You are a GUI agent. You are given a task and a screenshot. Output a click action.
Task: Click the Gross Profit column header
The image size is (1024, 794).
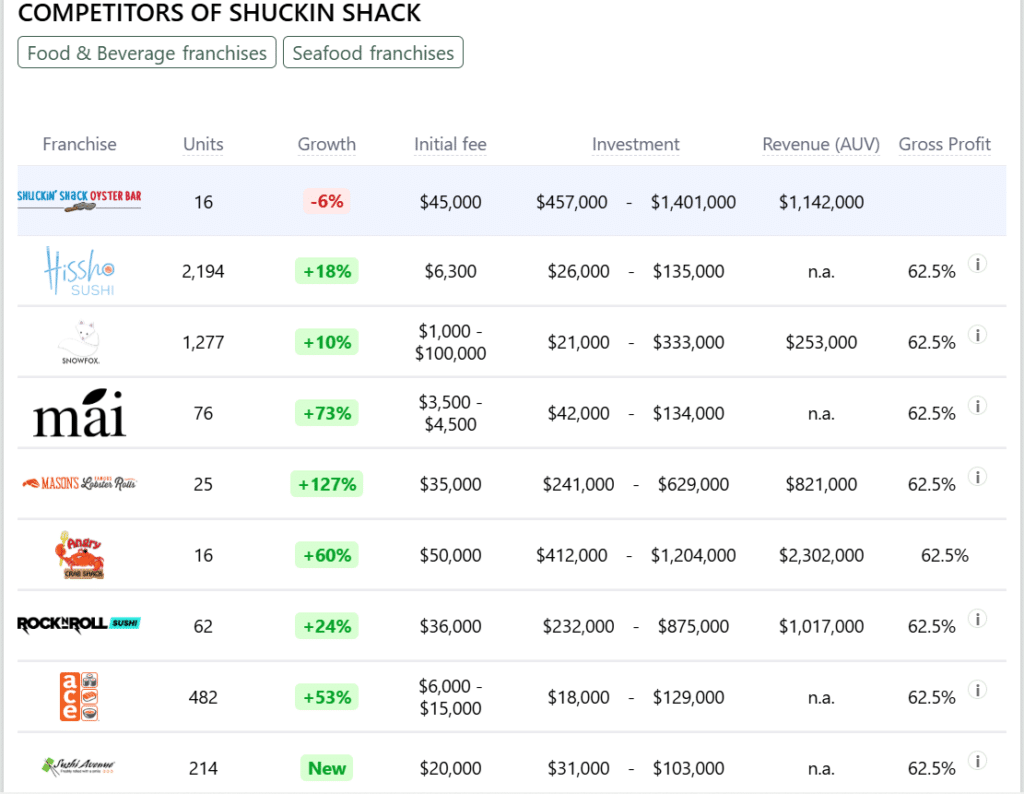pyautogui.click(x=944, y=144)
